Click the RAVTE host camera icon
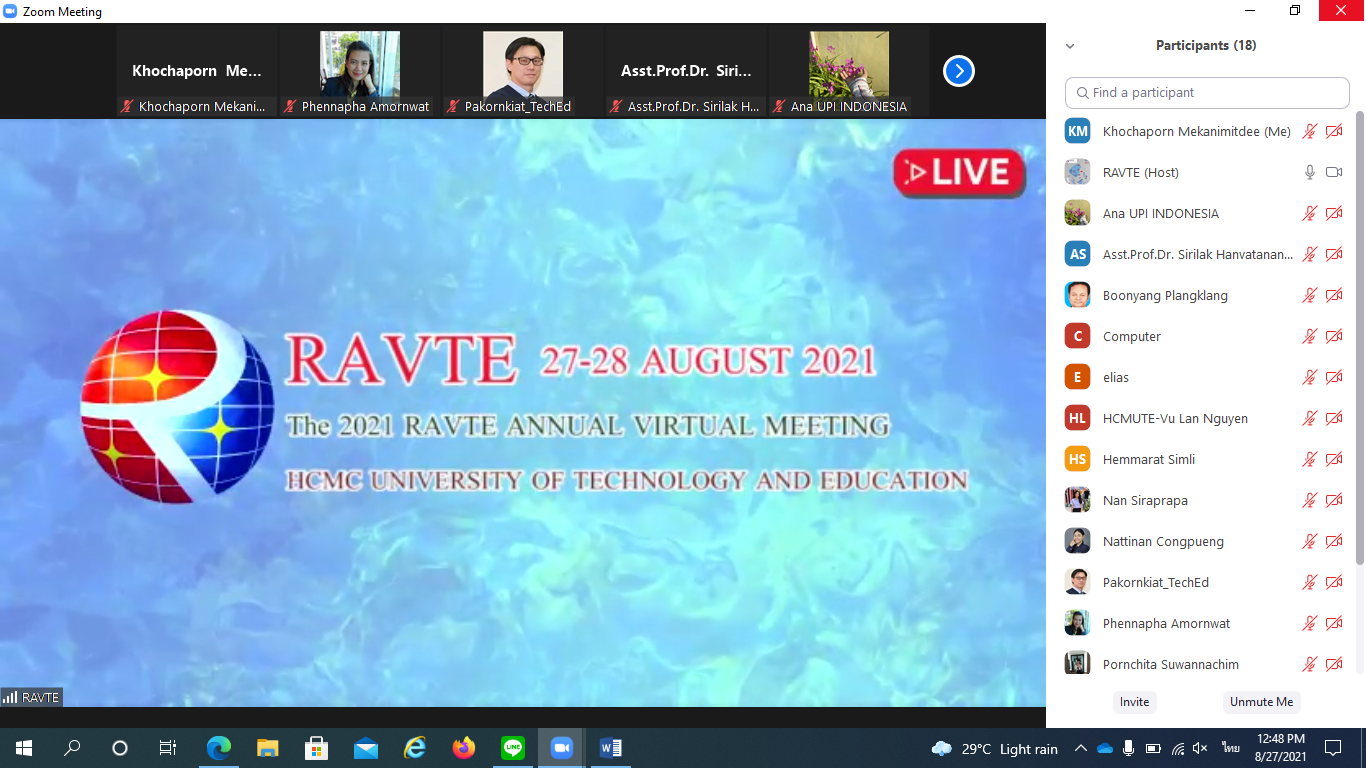Viewport: 1366px width, 768px height. [x=1334, y=172]
